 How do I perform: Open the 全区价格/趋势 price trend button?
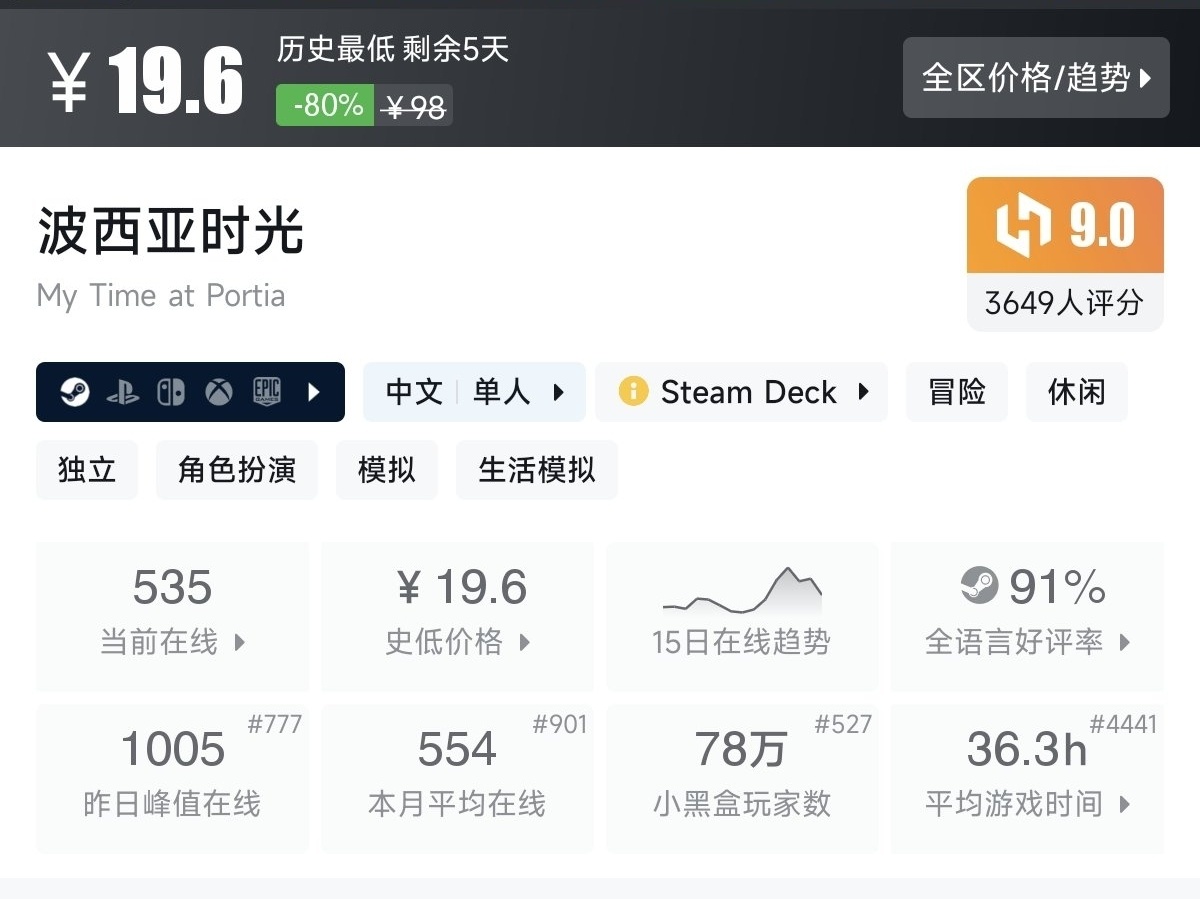click(x=1036, y=78)
